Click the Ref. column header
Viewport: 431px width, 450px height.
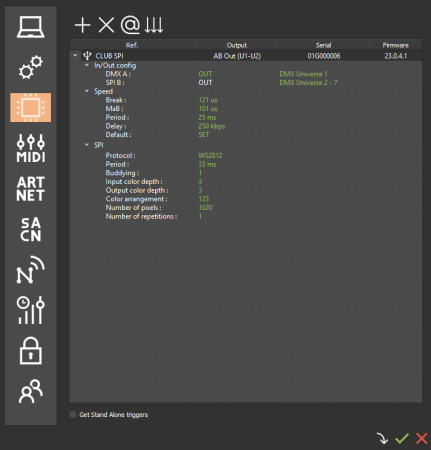pyautogui.click(x=132, y=45)
